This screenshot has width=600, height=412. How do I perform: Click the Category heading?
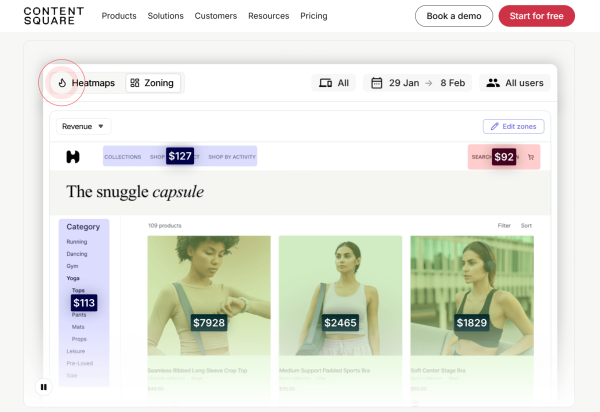point(83,227)
